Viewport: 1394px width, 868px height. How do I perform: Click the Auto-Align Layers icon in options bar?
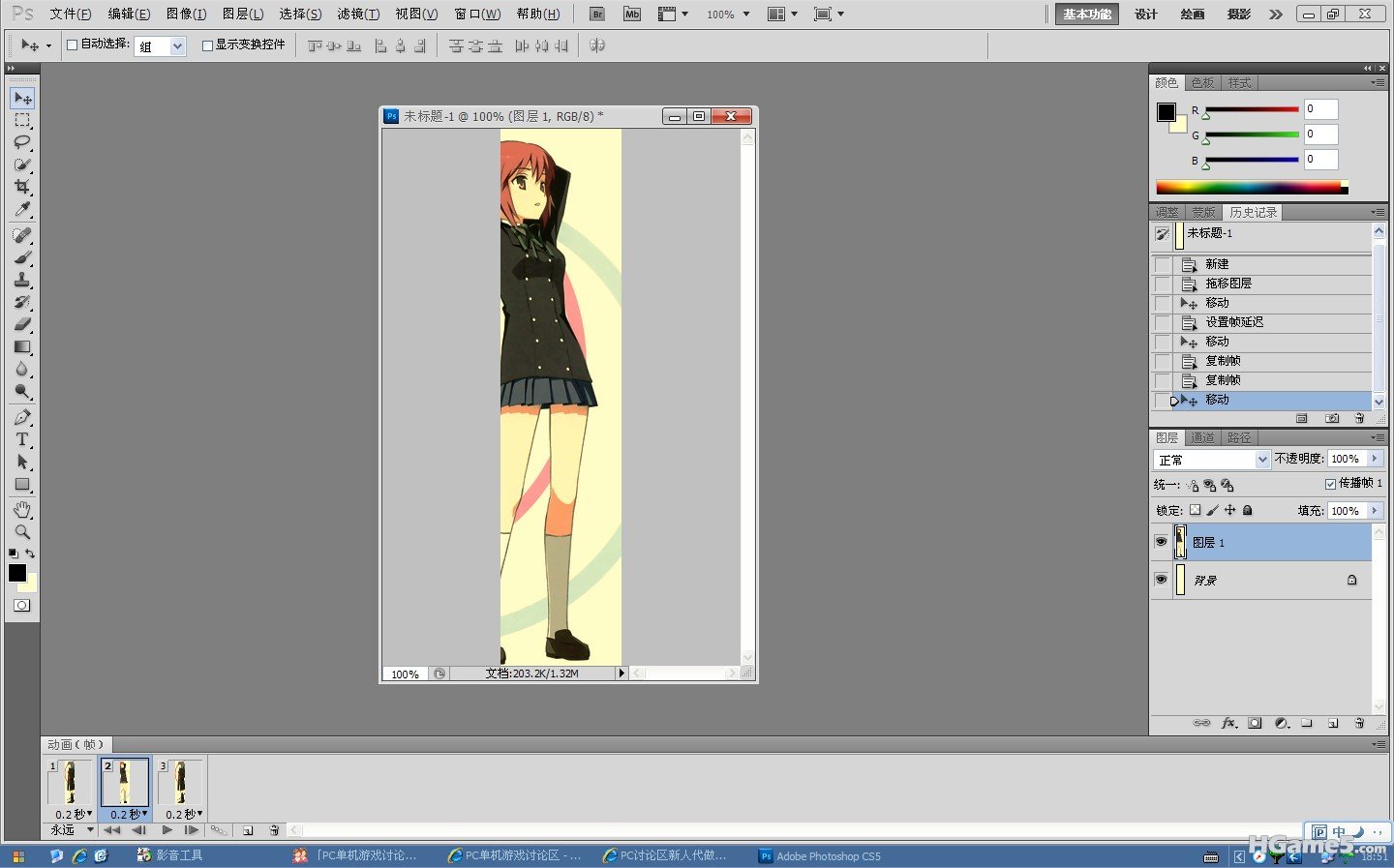(x=597, y=45)
